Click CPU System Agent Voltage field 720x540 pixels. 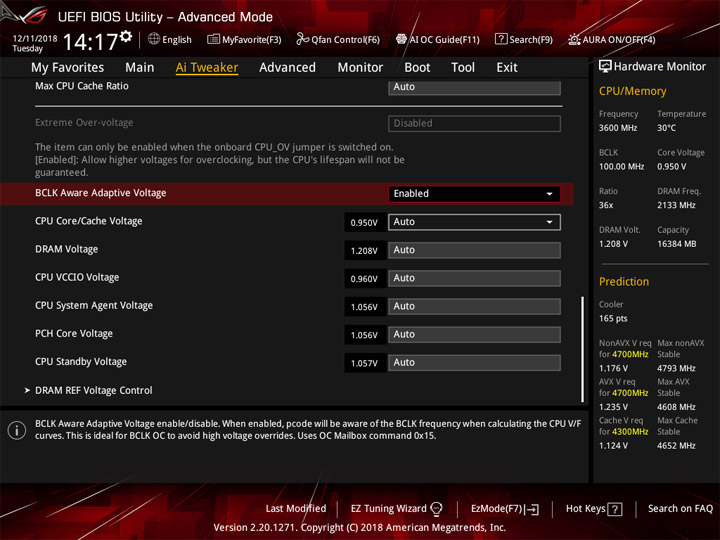474,306
